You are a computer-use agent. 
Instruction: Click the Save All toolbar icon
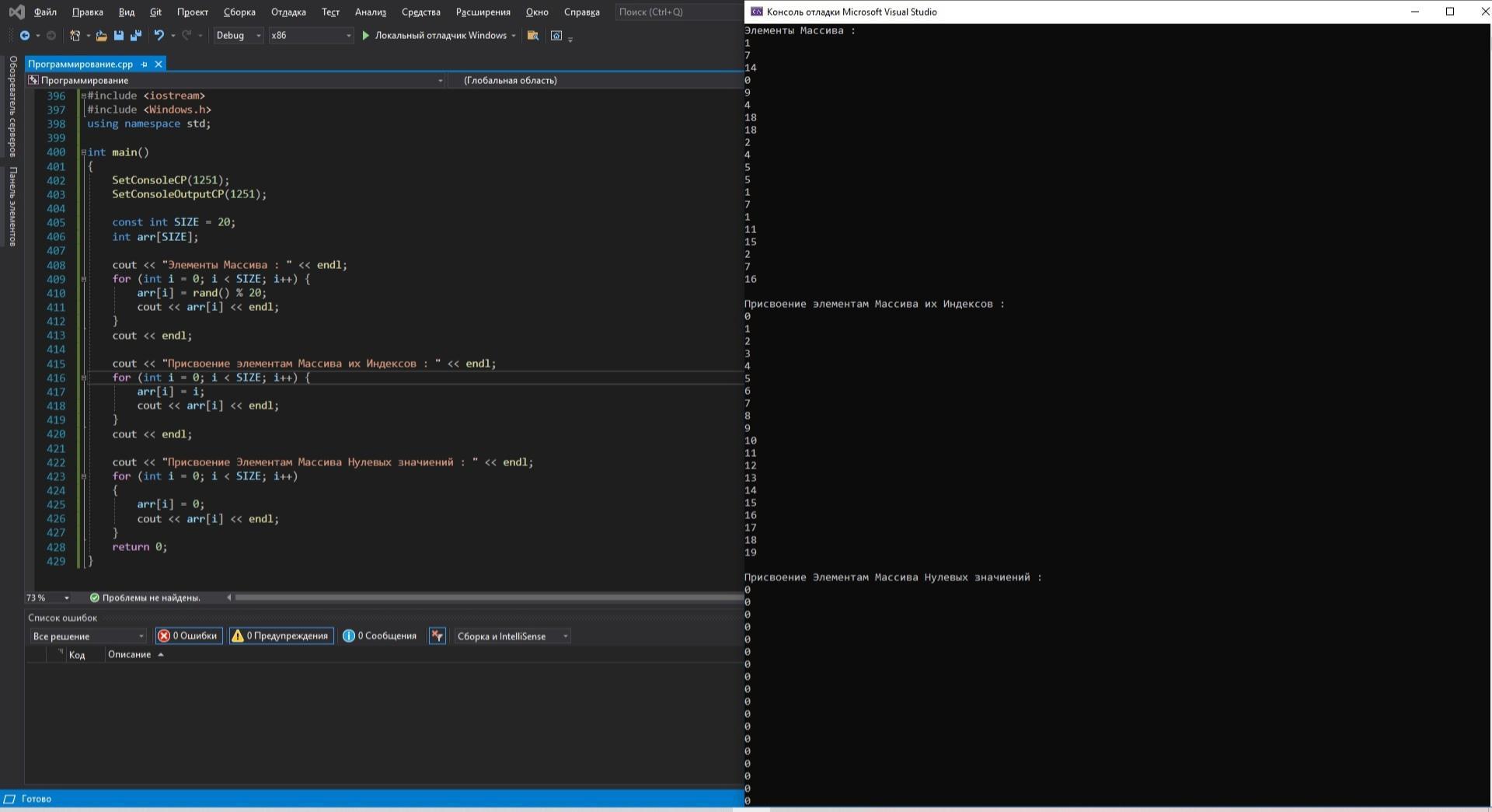[136, 36]
